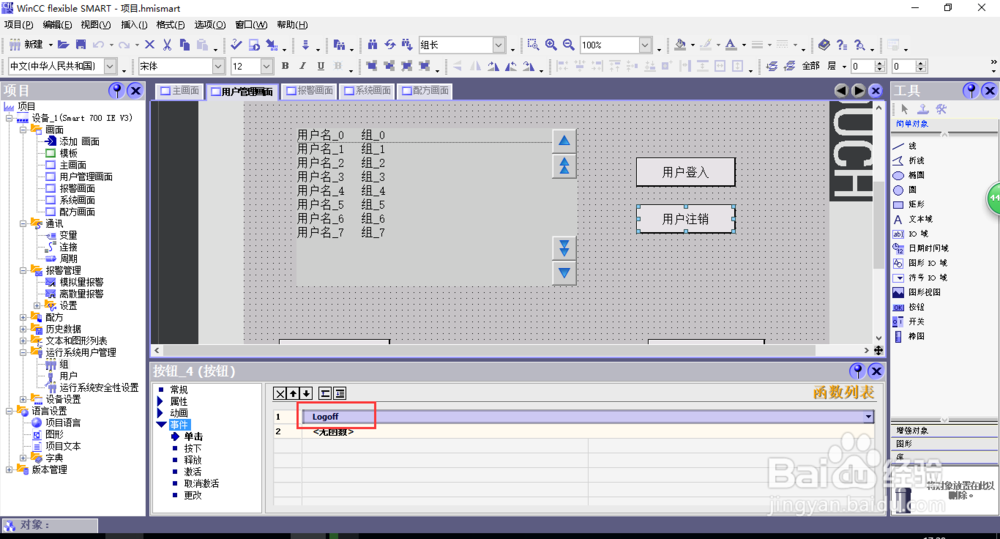
Task: Select the zoom-to-selection area icon
Action: [x=533, y=45]
